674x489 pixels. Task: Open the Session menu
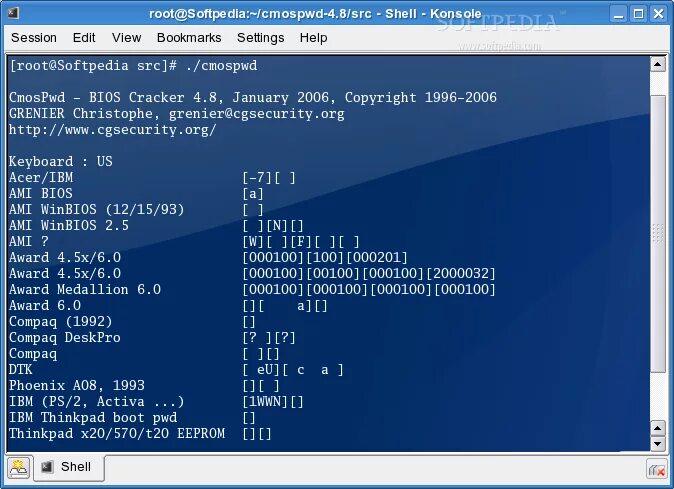click(34, 38)
